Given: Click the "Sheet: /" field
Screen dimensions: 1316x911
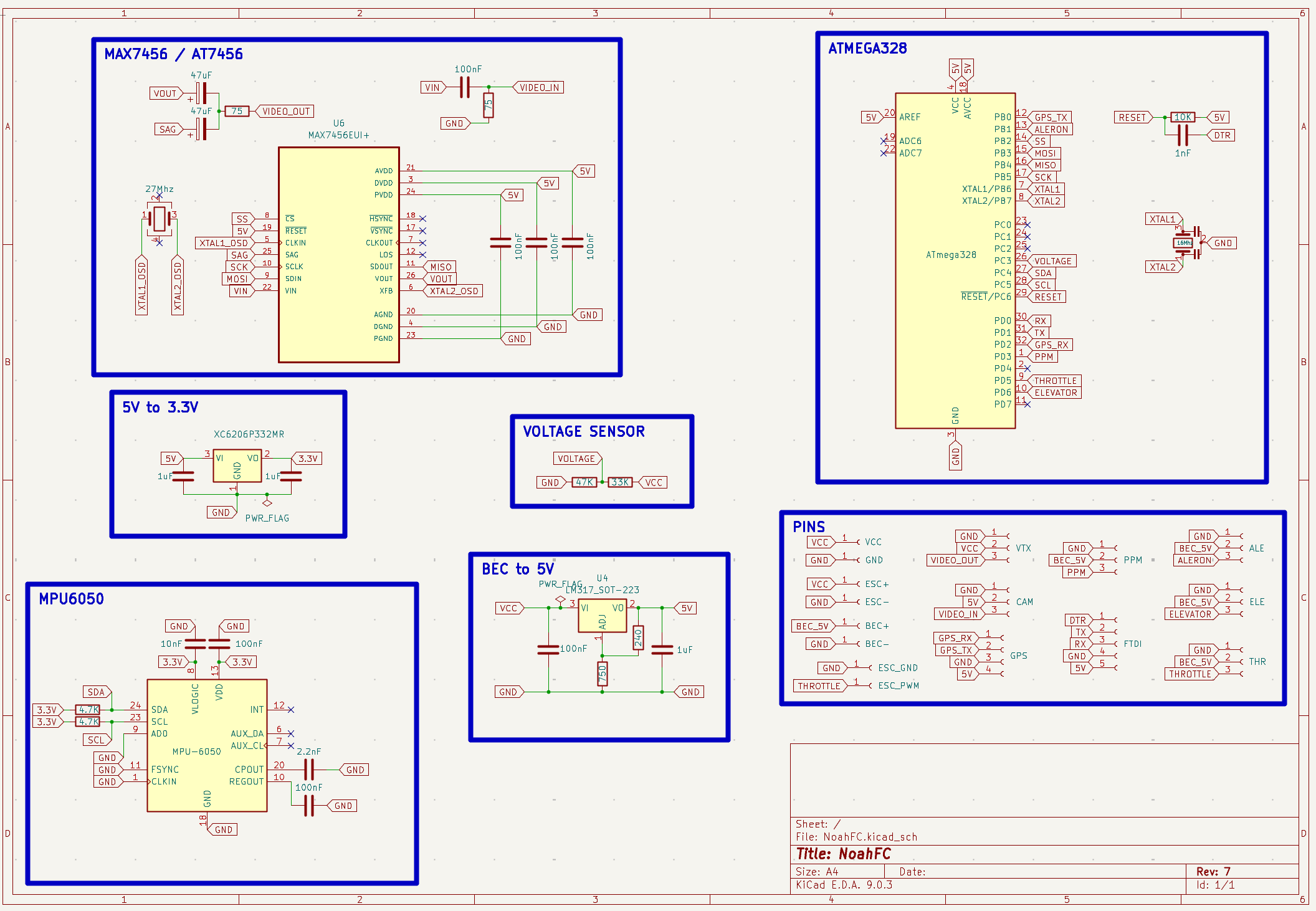Looking at the screenshot, I should (x=818, y=824).
